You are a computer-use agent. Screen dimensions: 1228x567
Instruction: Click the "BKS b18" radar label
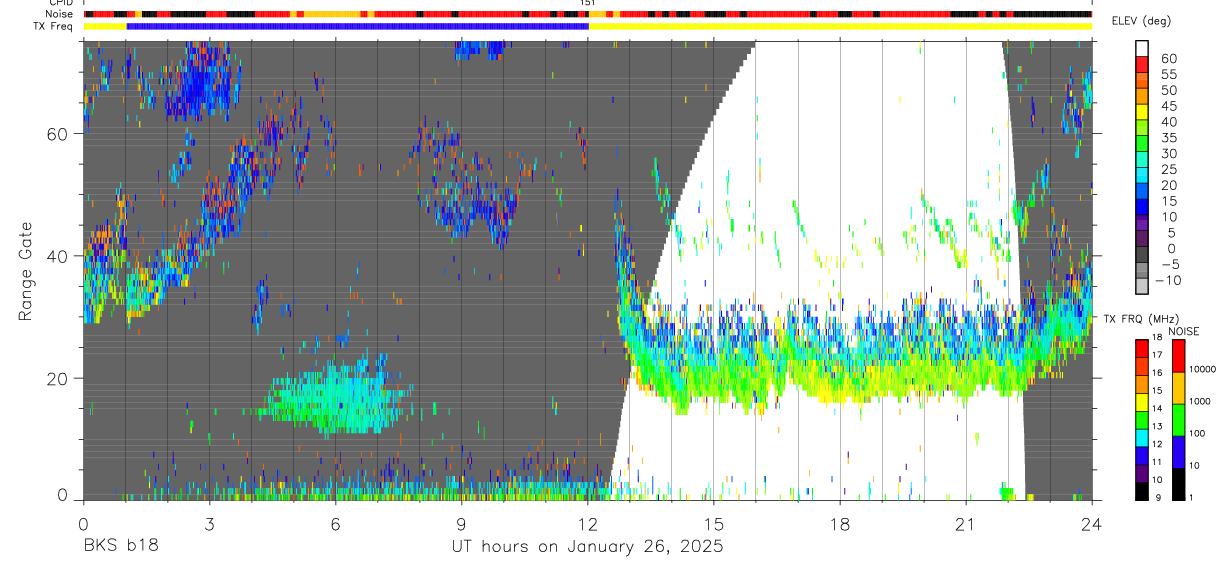point(120,547)
